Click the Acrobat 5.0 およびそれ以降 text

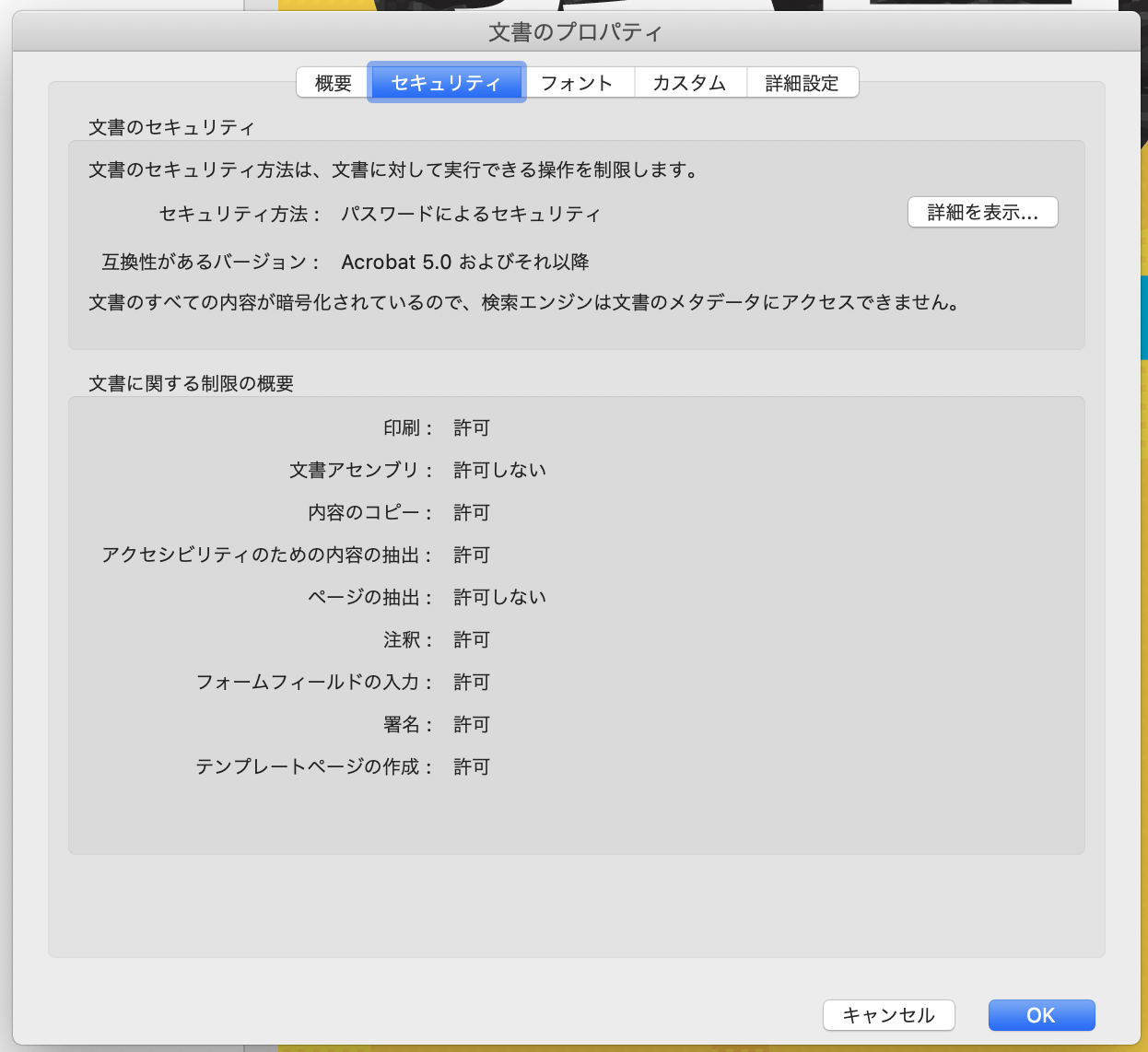point(465,262)
